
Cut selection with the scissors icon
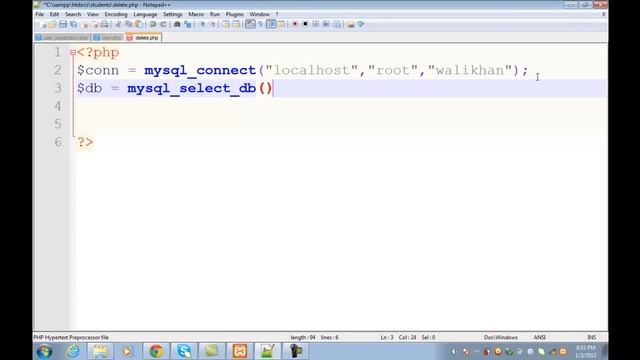pos(118,24)
